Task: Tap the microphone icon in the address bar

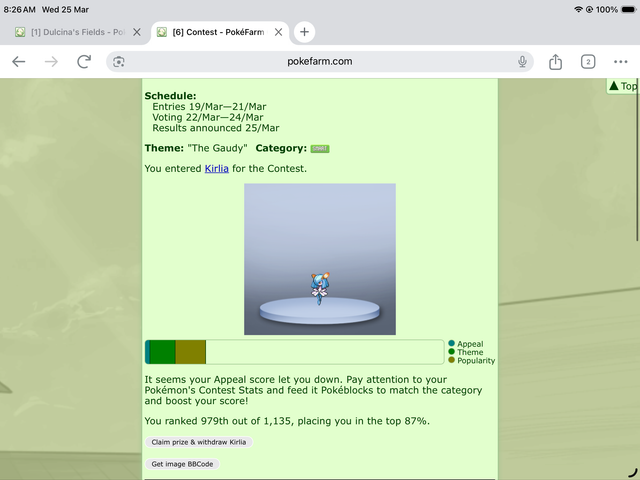Action: [x=522, y=62]
